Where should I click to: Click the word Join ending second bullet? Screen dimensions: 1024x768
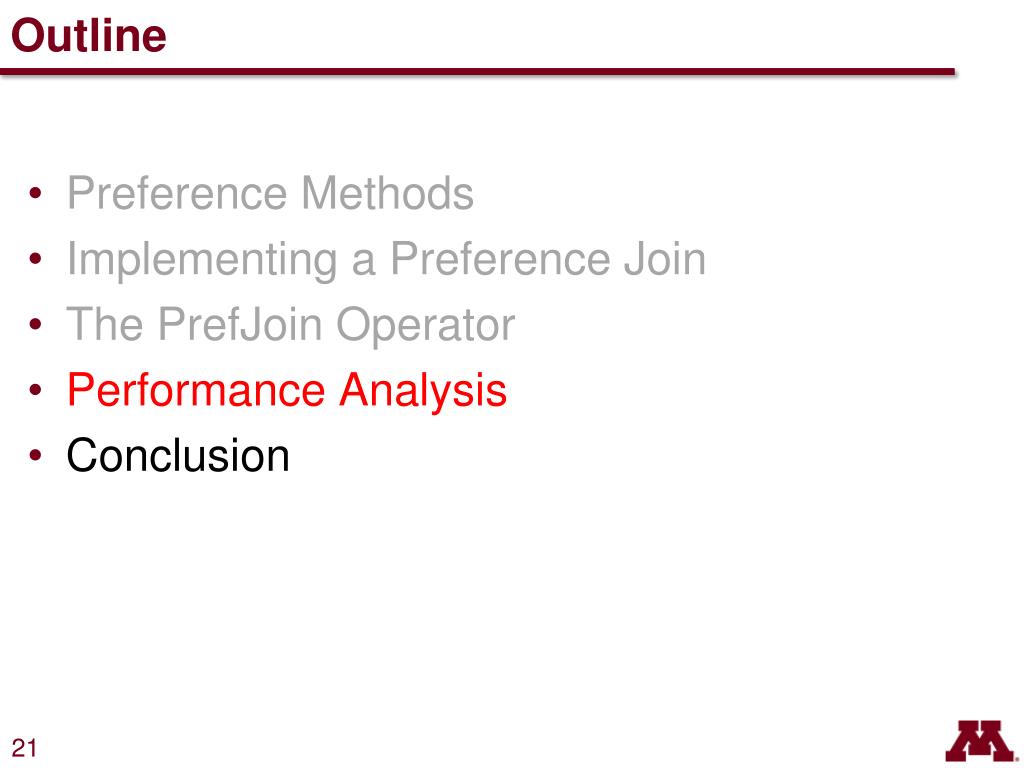[x=665, y=259]
